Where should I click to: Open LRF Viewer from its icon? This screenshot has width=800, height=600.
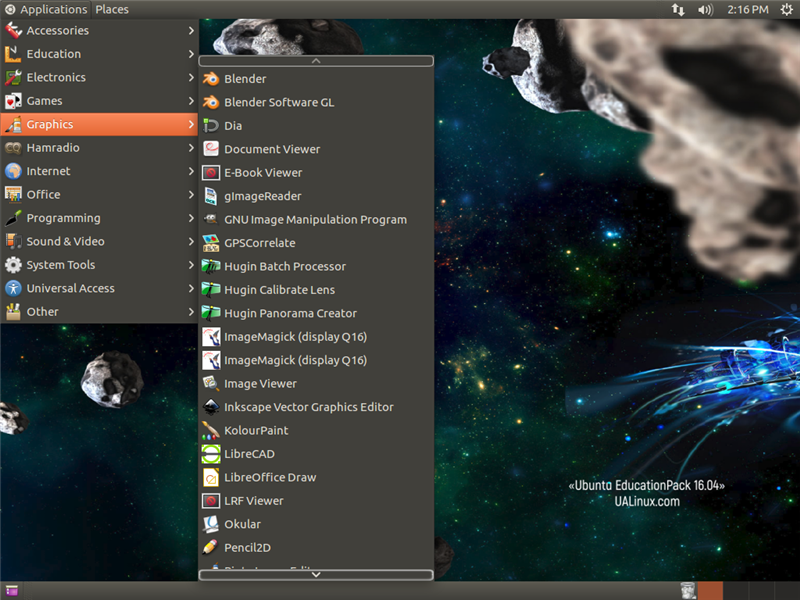[x=211, y=501]
